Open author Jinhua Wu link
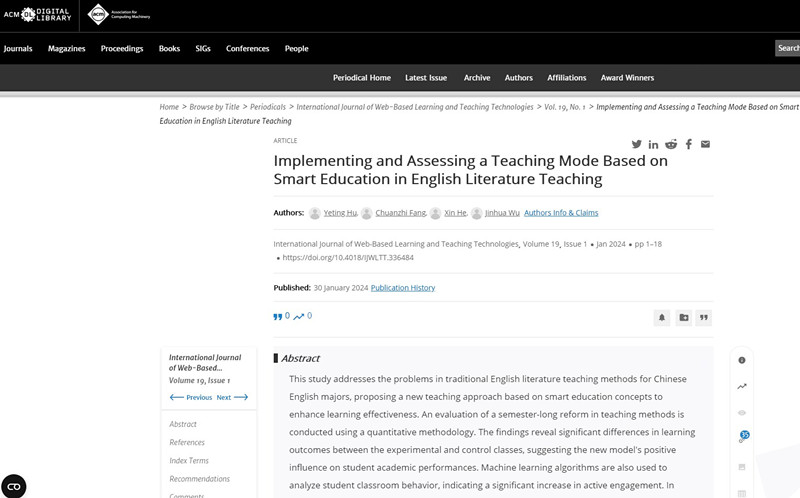Image resolution: width=800 pixels, height=498 pixels. 502,213
